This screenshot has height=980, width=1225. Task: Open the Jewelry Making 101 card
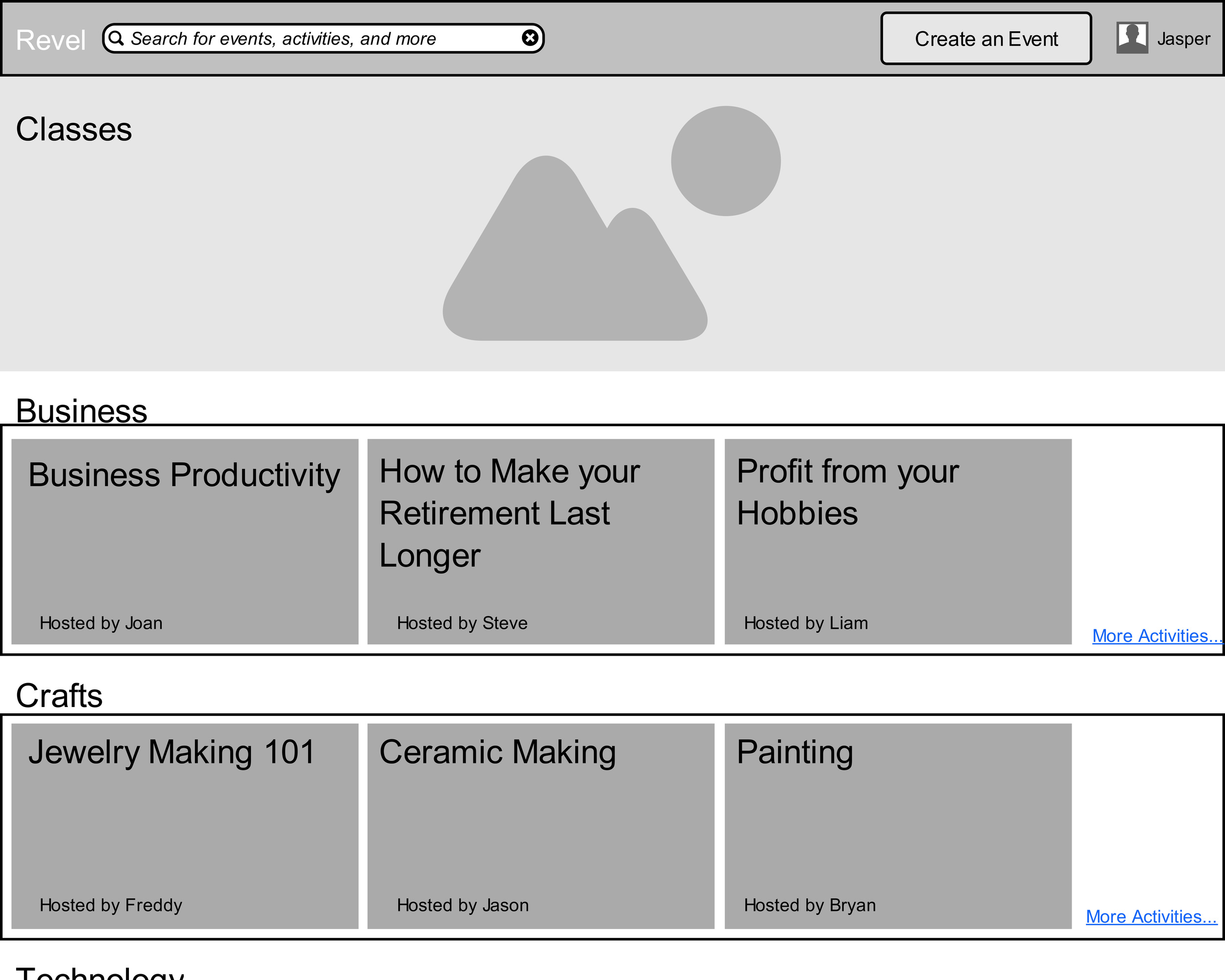click(185, 826)
